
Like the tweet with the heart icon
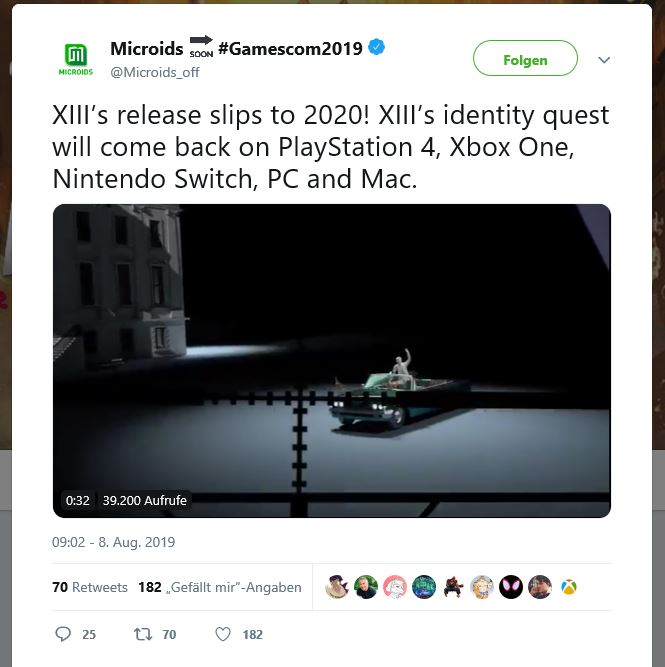pos(223,634)
